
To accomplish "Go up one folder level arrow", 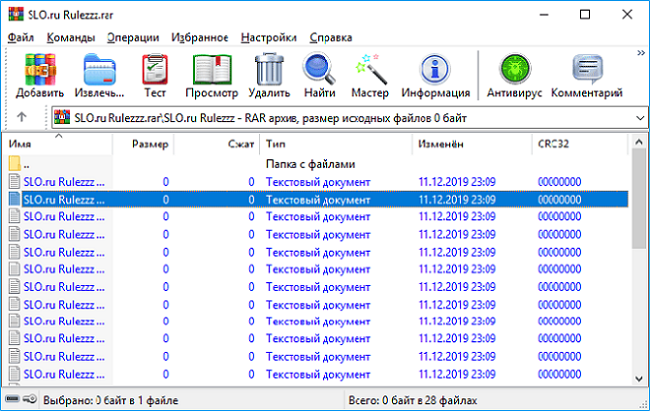I will [22, 117].
